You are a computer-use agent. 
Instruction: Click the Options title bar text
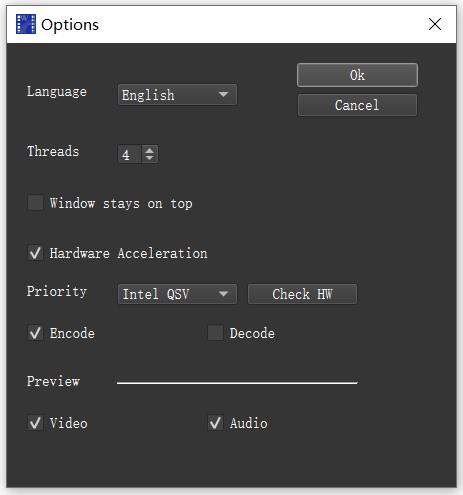(x=70, y=25)
